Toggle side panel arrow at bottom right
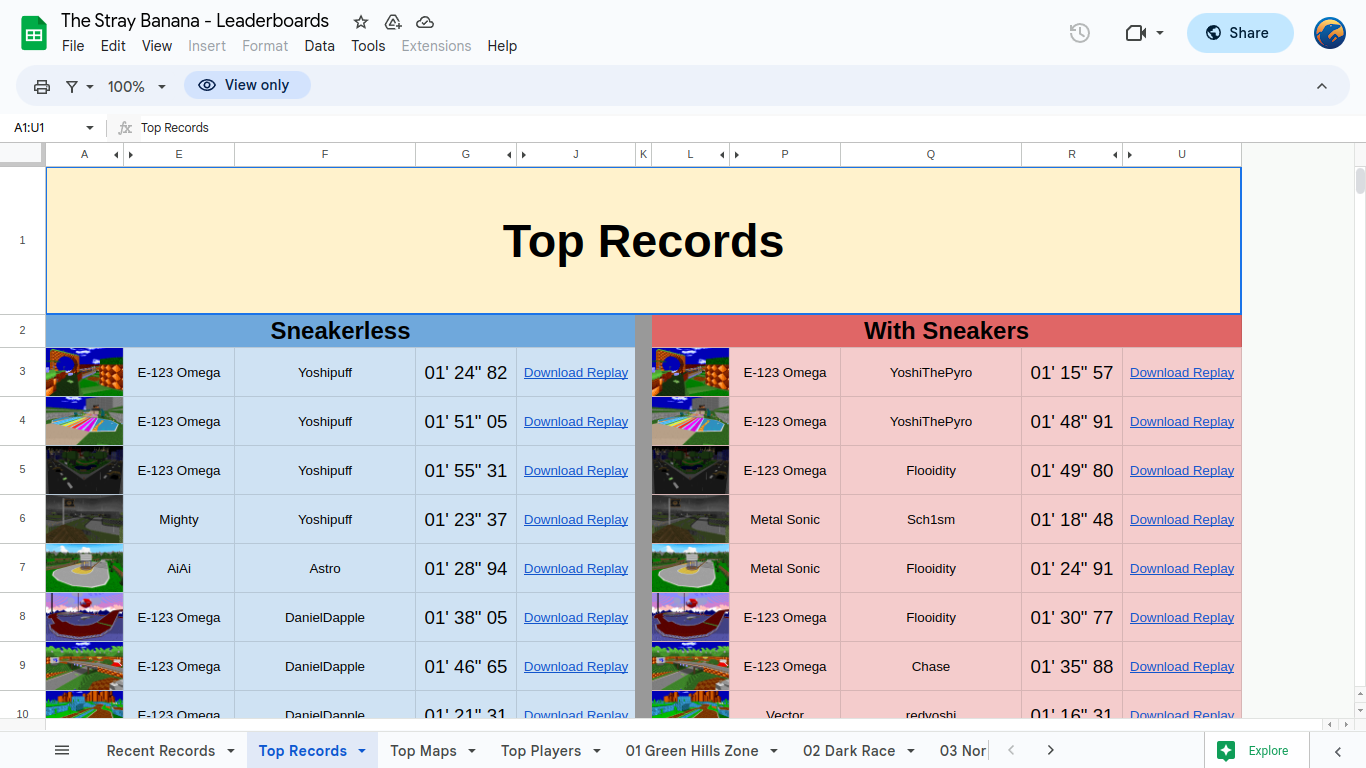This screenshot has width=1366, height=768. [x=1338, y=751]
